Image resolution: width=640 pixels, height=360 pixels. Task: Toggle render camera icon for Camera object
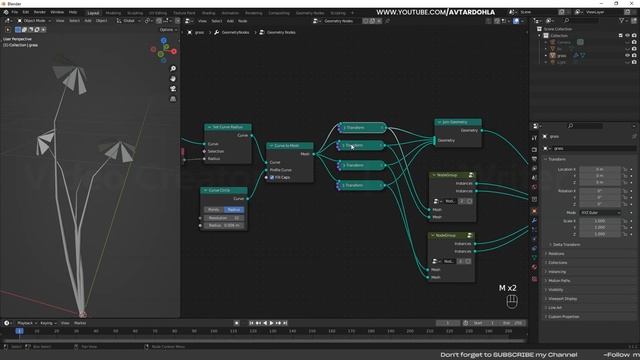coord(634,42)
